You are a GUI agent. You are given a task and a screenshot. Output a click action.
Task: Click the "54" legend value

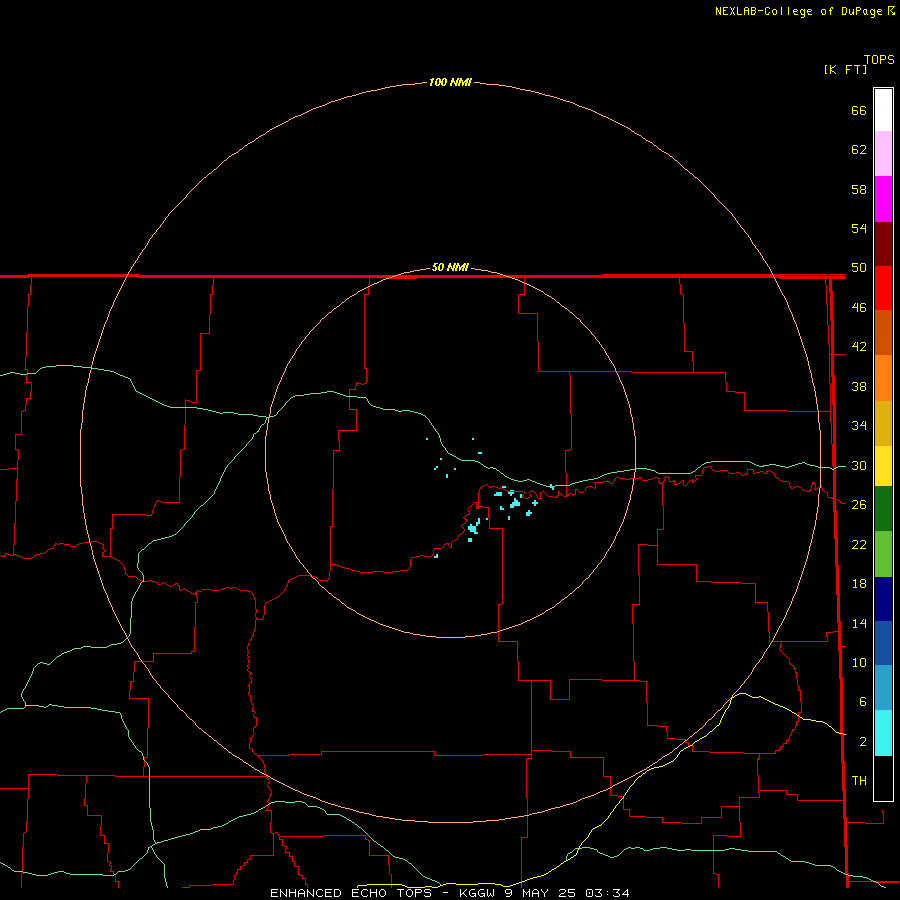pos(859,228)
